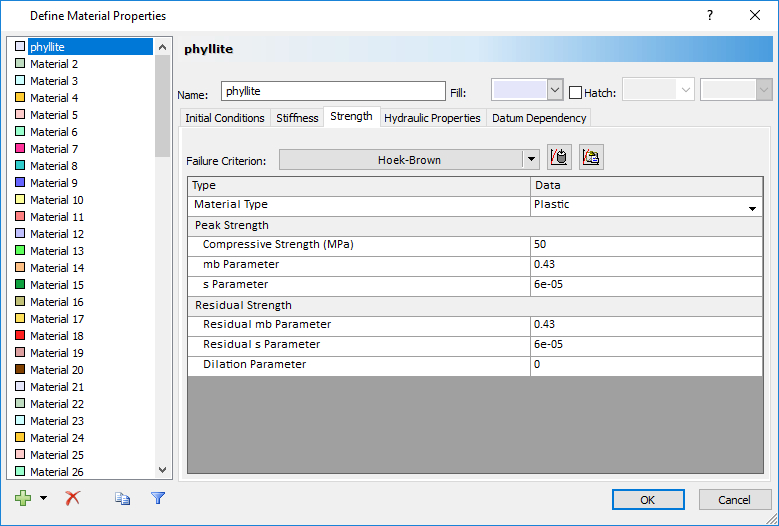Click the Name field containing phyllite

coord(332,92)
